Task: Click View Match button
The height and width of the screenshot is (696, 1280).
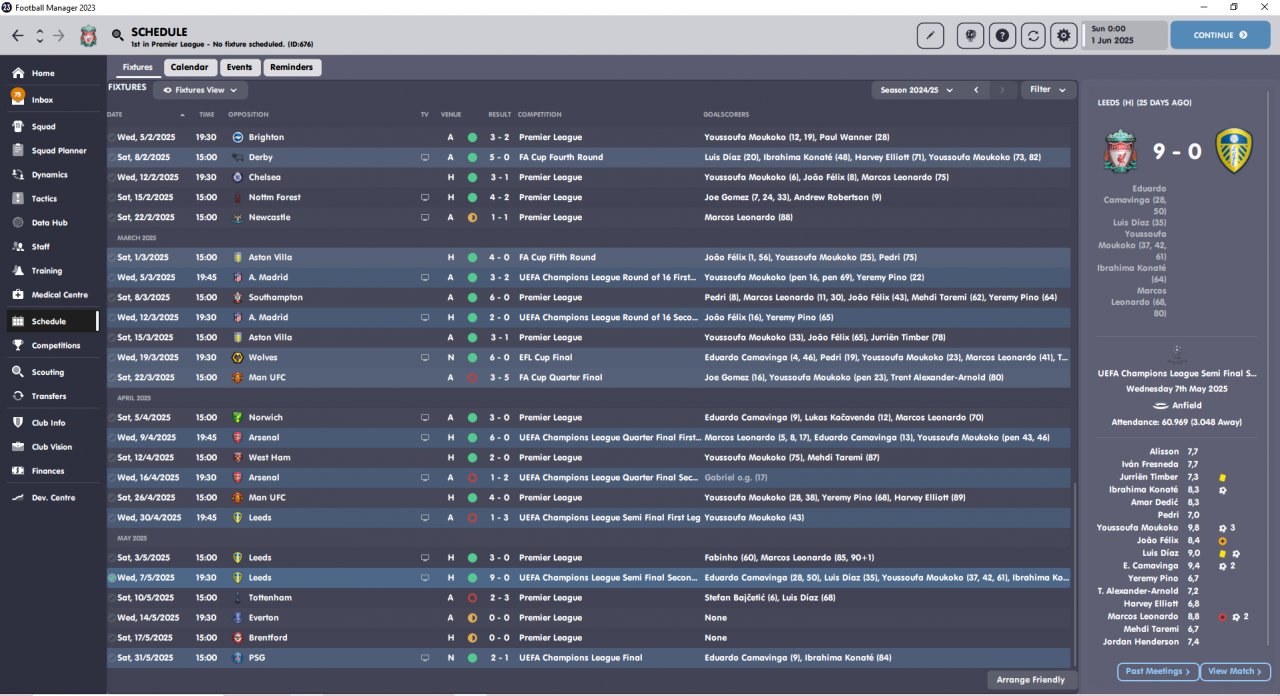Action: tap(1237, 671)
